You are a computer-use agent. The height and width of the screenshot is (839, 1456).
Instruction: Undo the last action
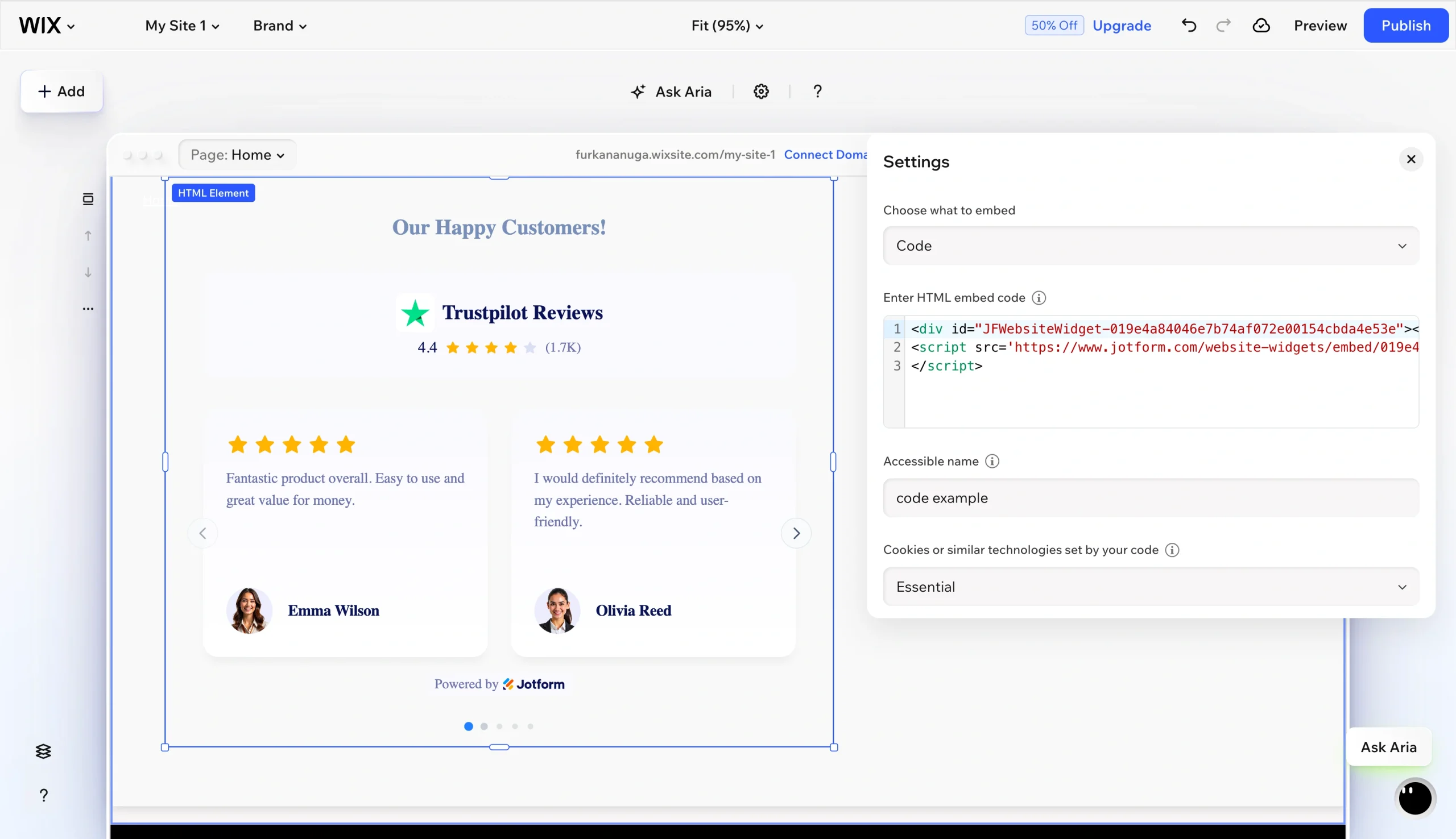(1189, 26)
